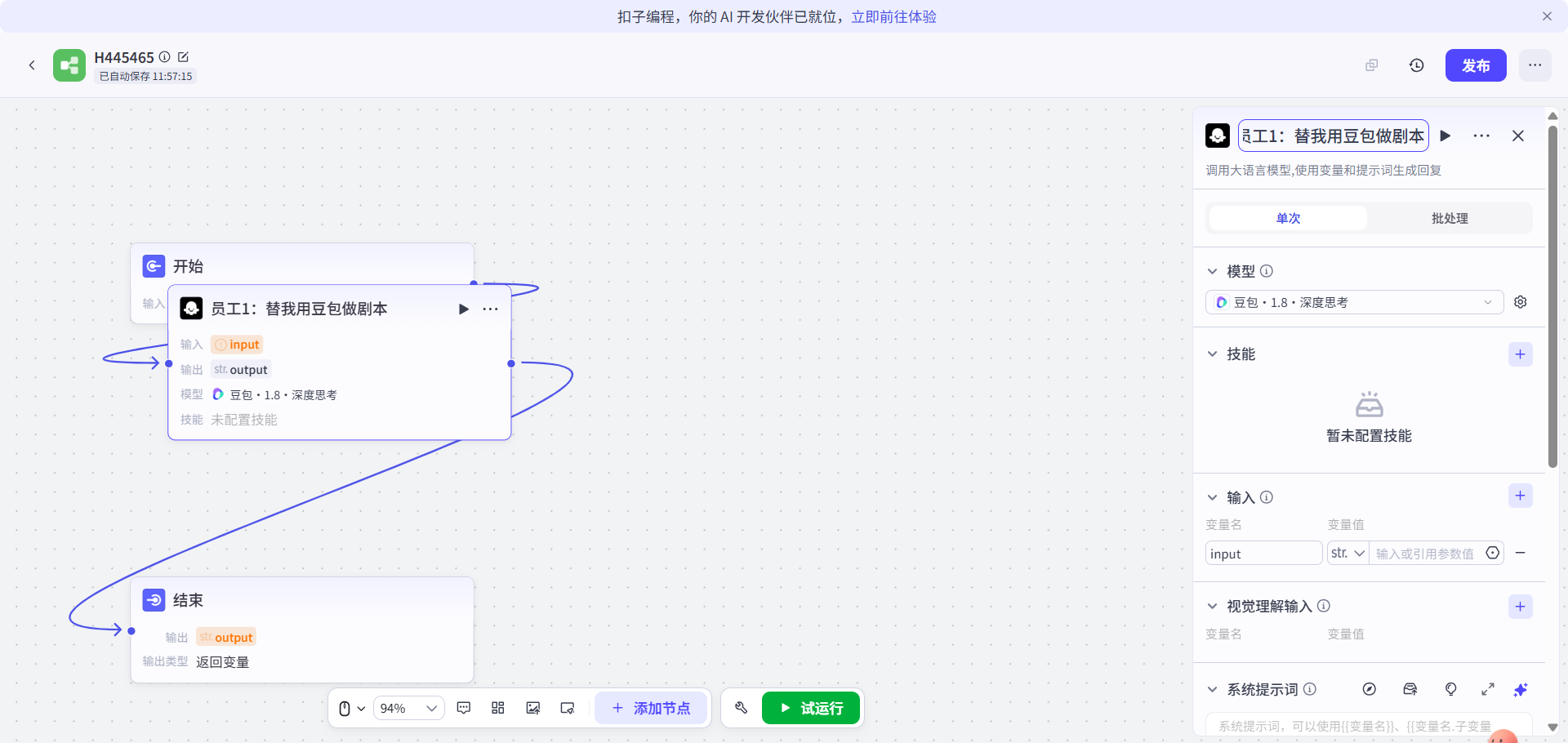The width and height of the screenshot is (1568, 743).
Task: Click the image icon in bottom toolbar
Action: pyautogui.click(x=533, y=708)
